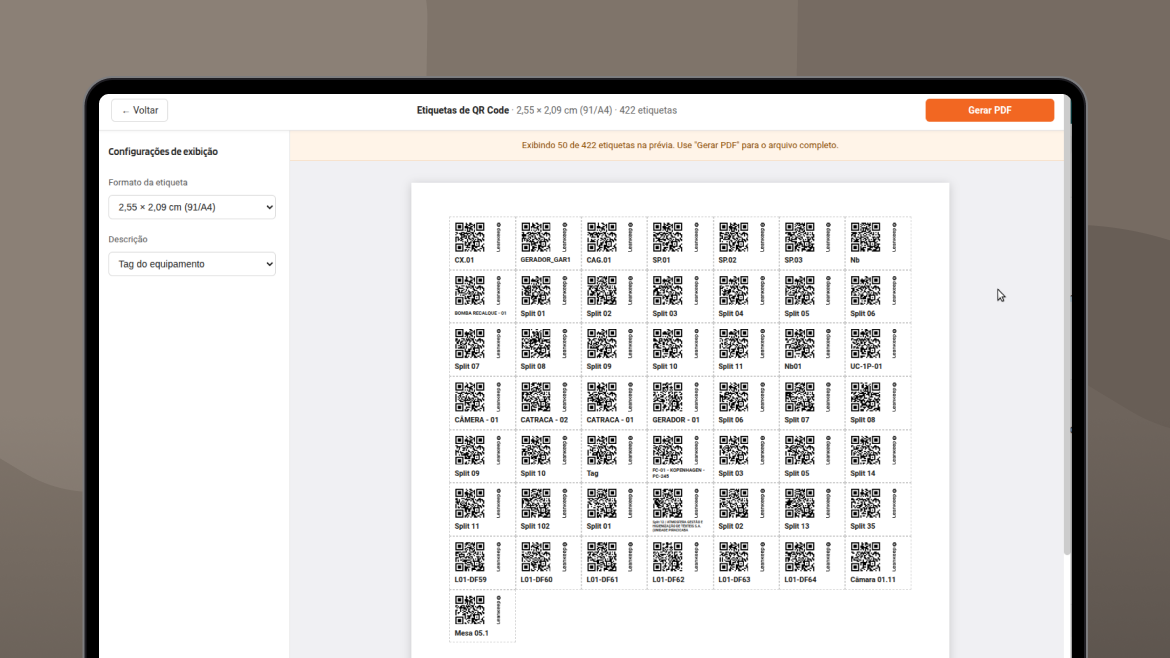Select the QR code labeled SP.03
1170x658 pixels.
point(799,237)
